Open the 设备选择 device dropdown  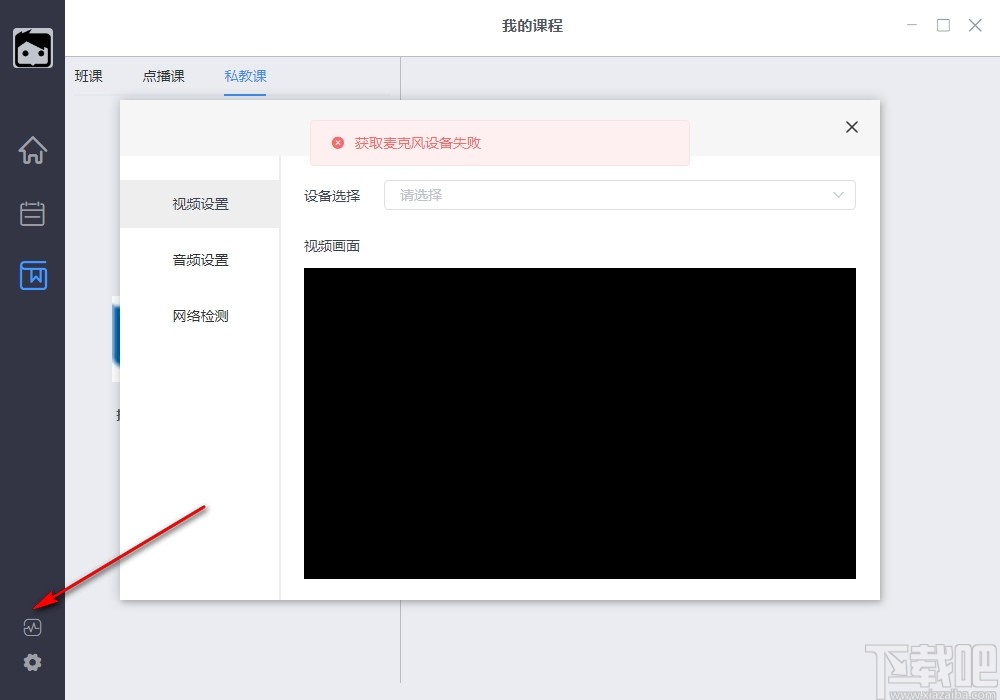pos(620,195)
